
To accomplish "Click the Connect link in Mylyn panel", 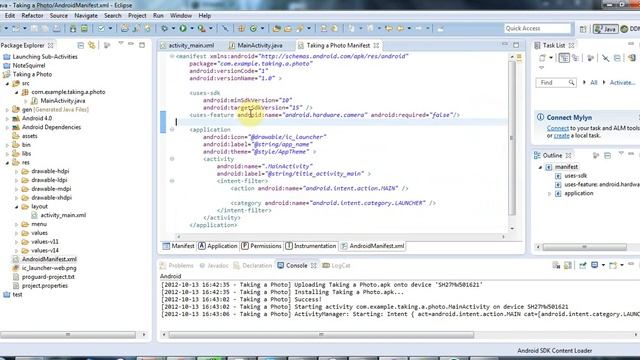I will point(558,128).
